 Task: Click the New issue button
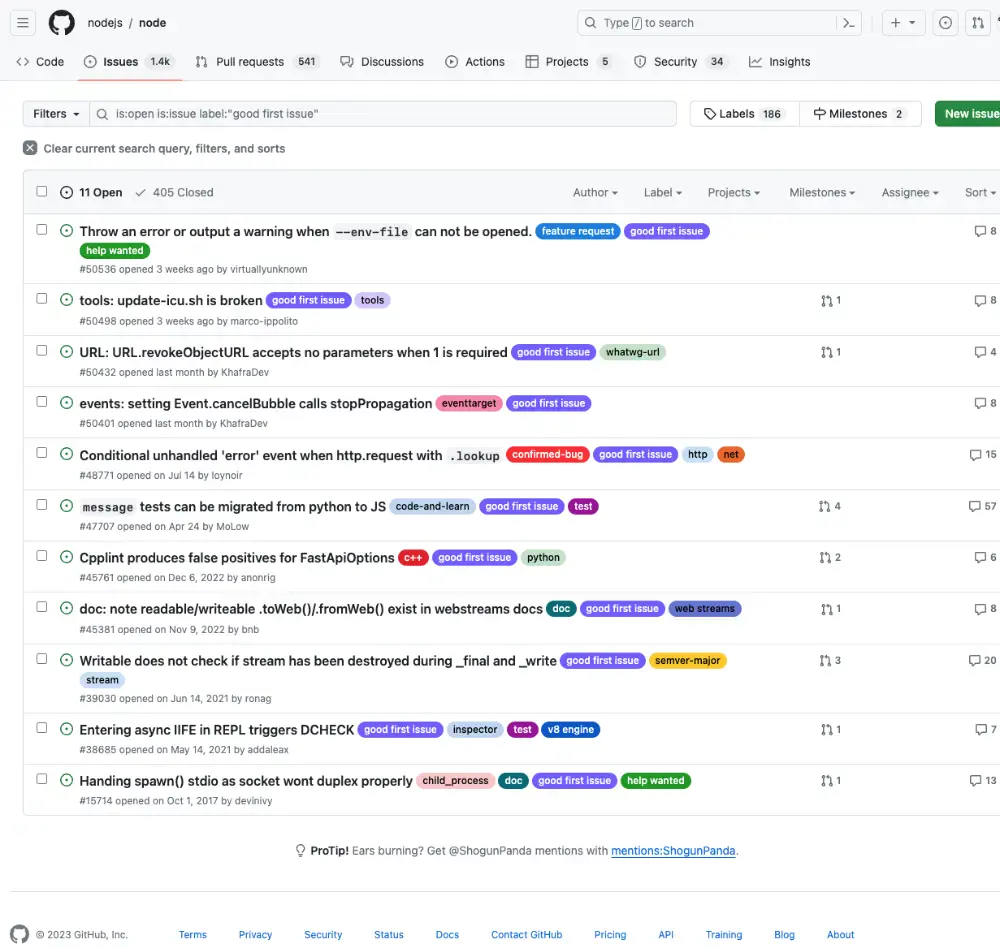(968, 114)
